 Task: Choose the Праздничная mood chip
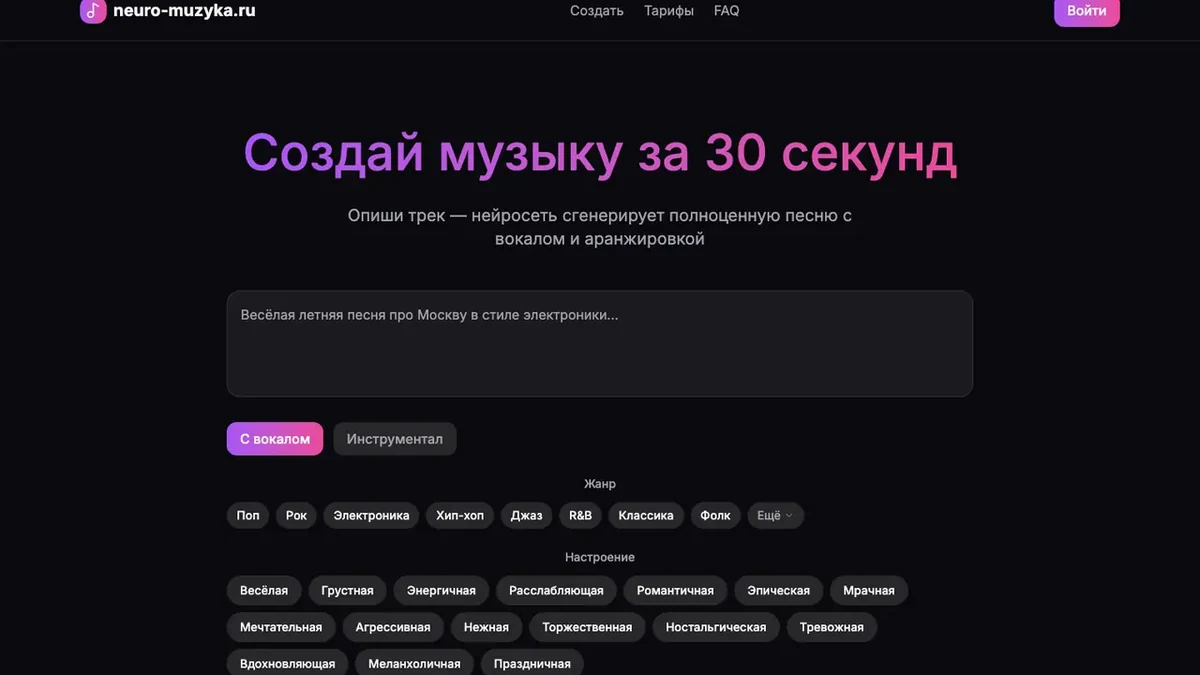[x=532, y=664]
